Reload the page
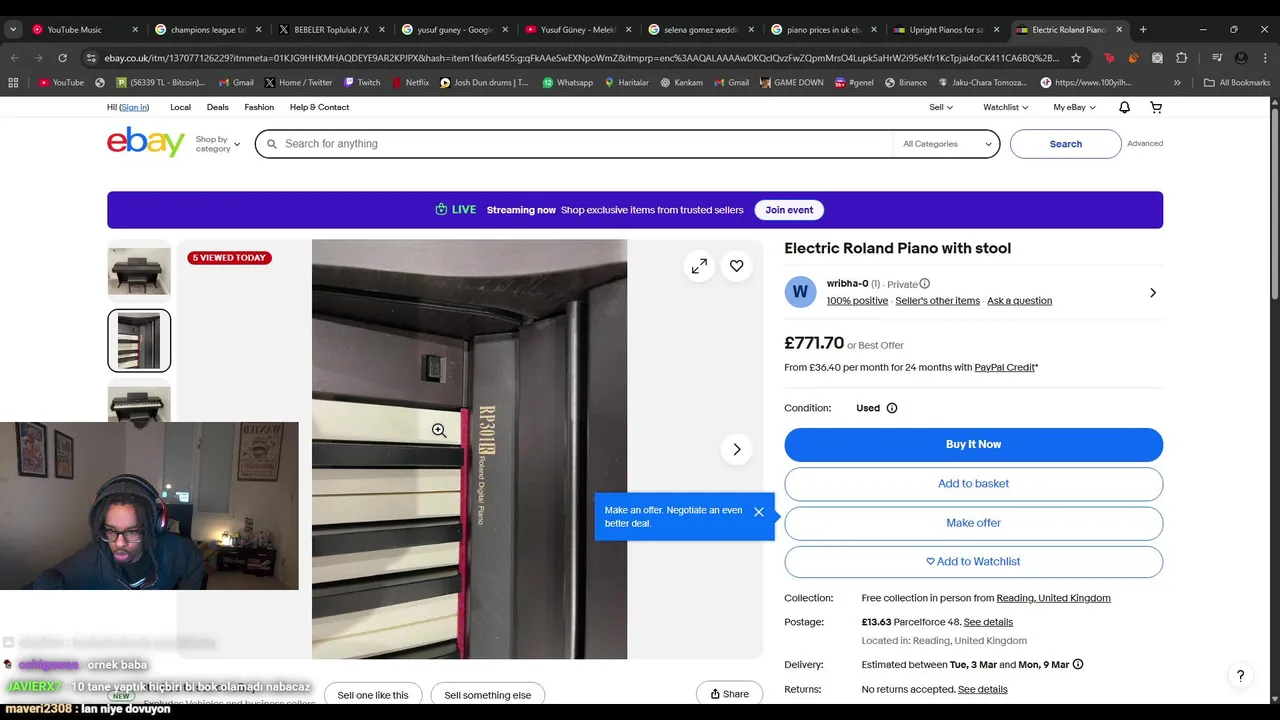The image size is (1280, 720). pos(62,58)
